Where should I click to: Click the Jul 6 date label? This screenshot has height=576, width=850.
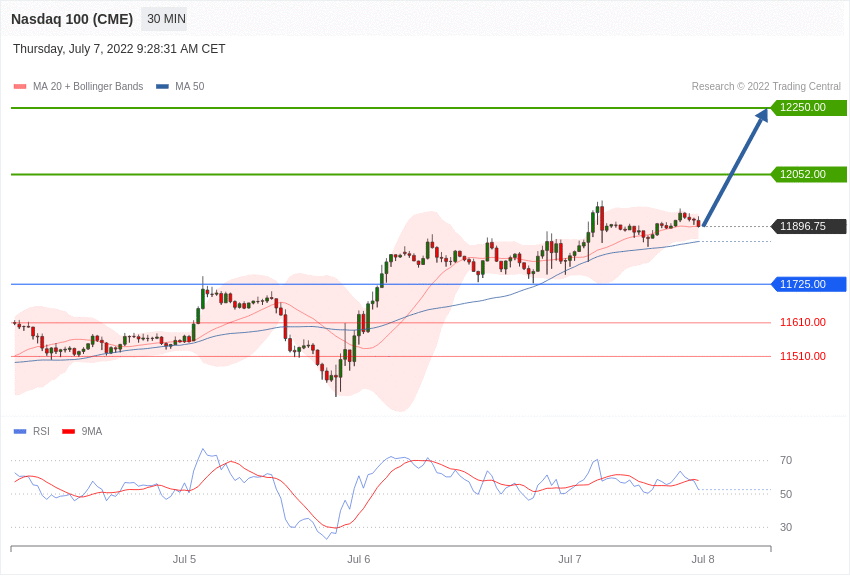[359, 559]
